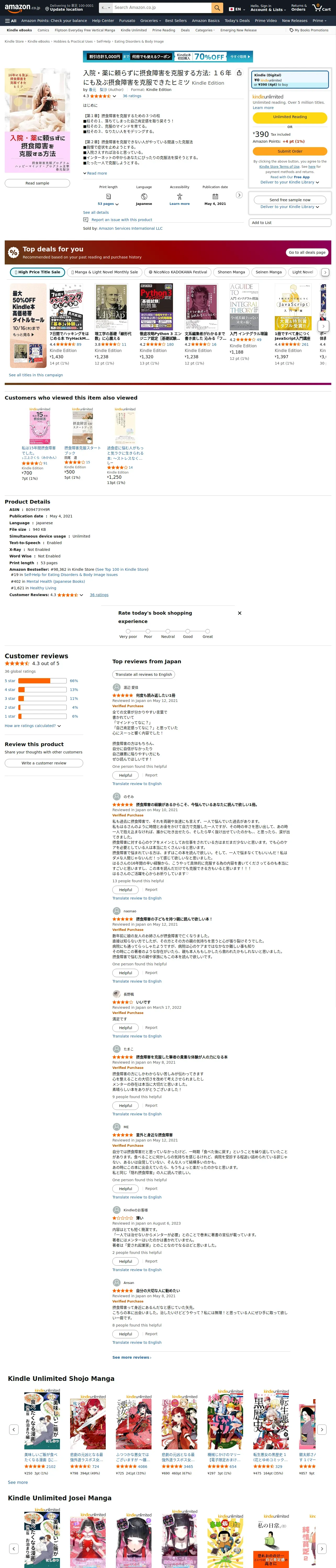Select the High Price Title Sale chip

pos(37,272)
